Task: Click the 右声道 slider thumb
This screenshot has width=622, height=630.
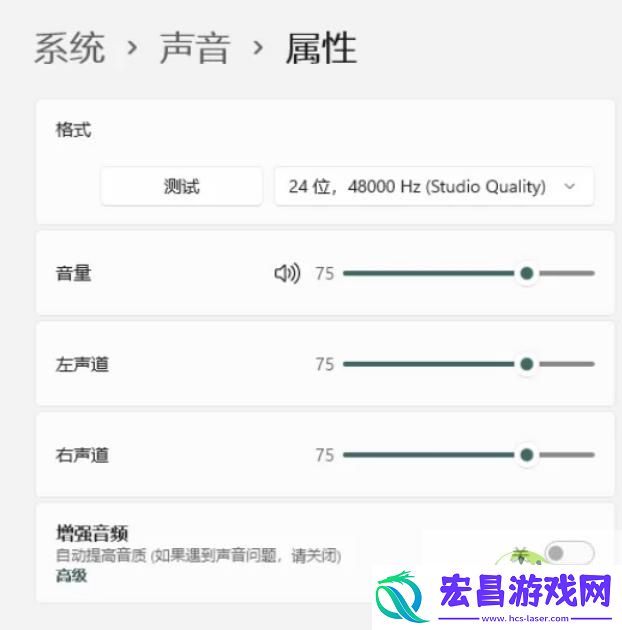Action: (x=527, y=455)
